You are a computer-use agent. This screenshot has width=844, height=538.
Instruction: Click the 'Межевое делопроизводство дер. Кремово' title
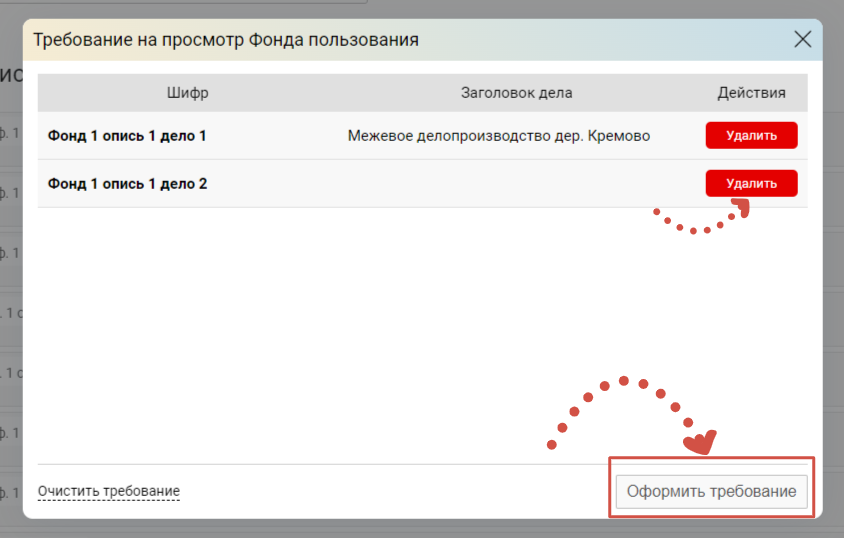(499, 135)
